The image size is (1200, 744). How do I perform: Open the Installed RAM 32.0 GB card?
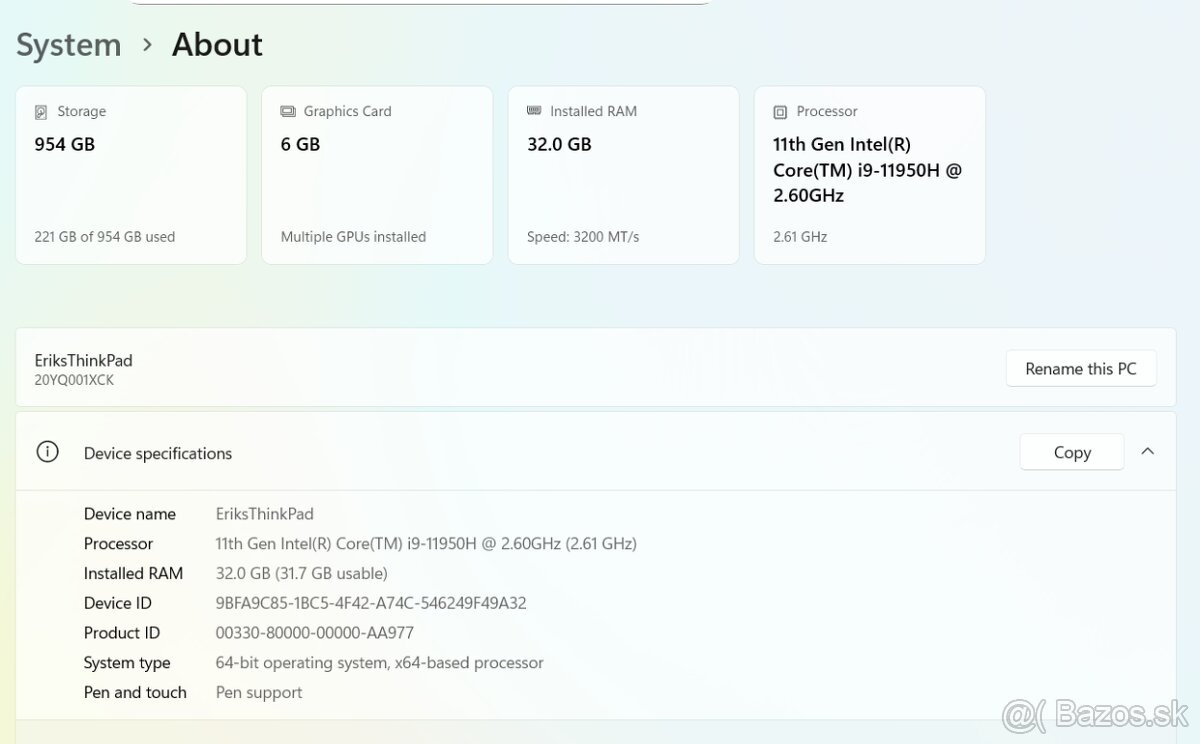623,175
